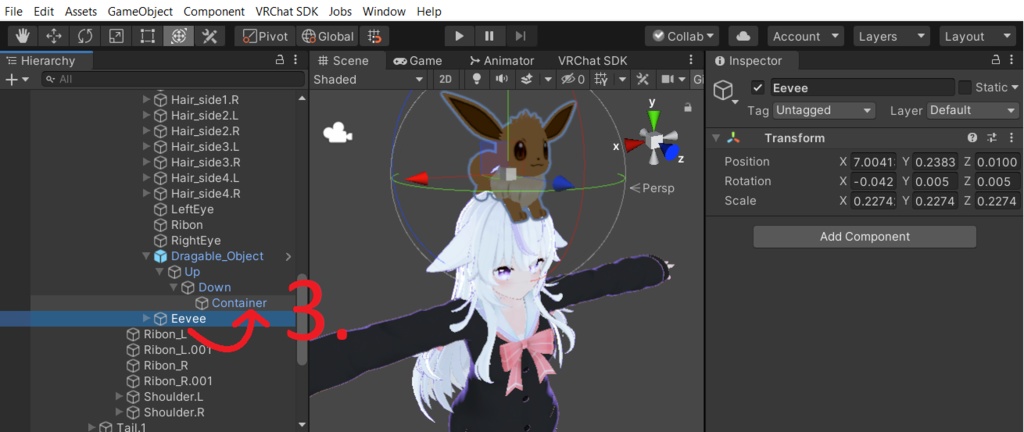The width and height of the screenshot is (1024, 432).
Task: Select the Rotate tool
Action: [85, 37]
